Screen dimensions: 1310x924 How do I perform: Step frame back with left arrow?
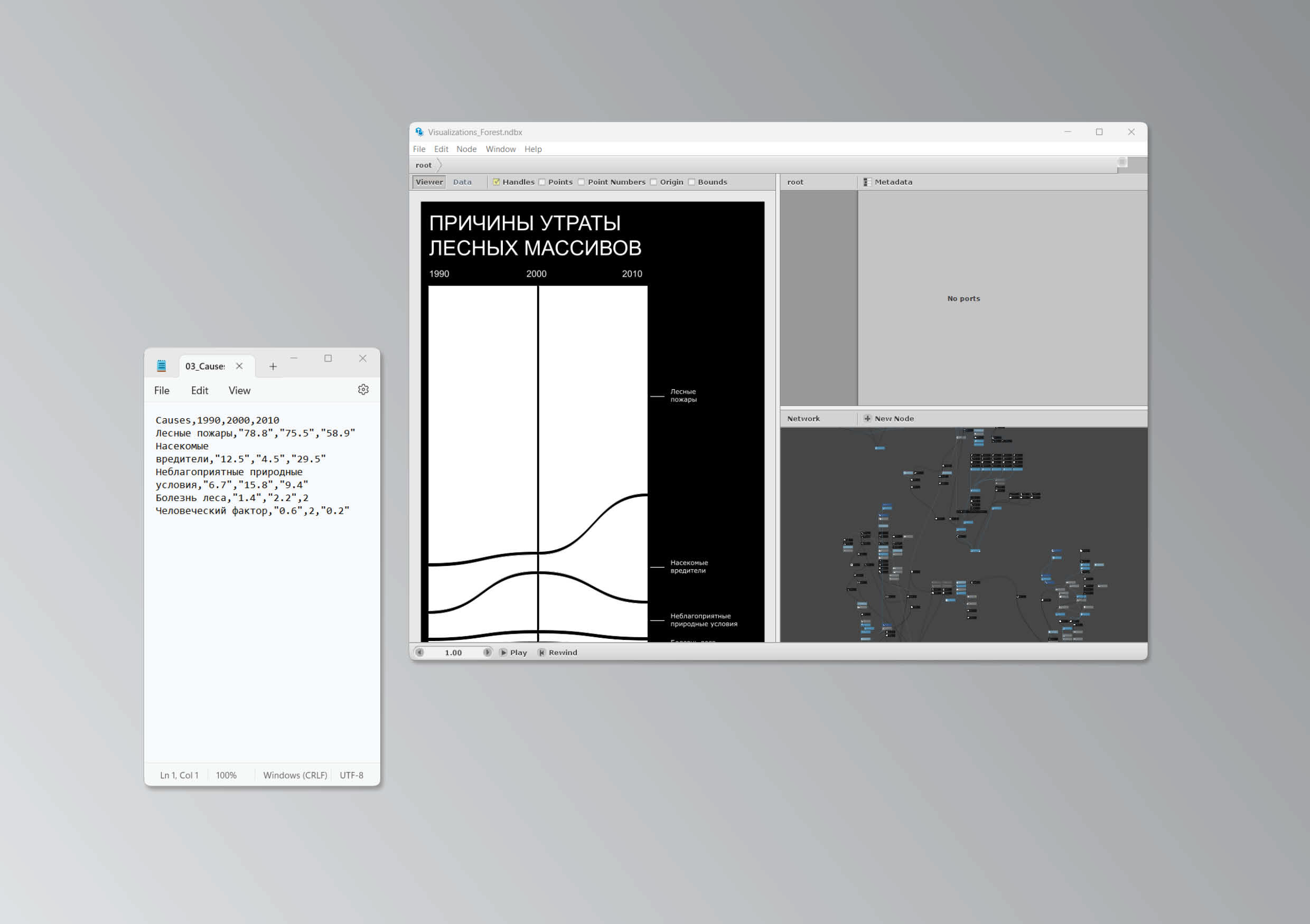[x=420, y=653]
